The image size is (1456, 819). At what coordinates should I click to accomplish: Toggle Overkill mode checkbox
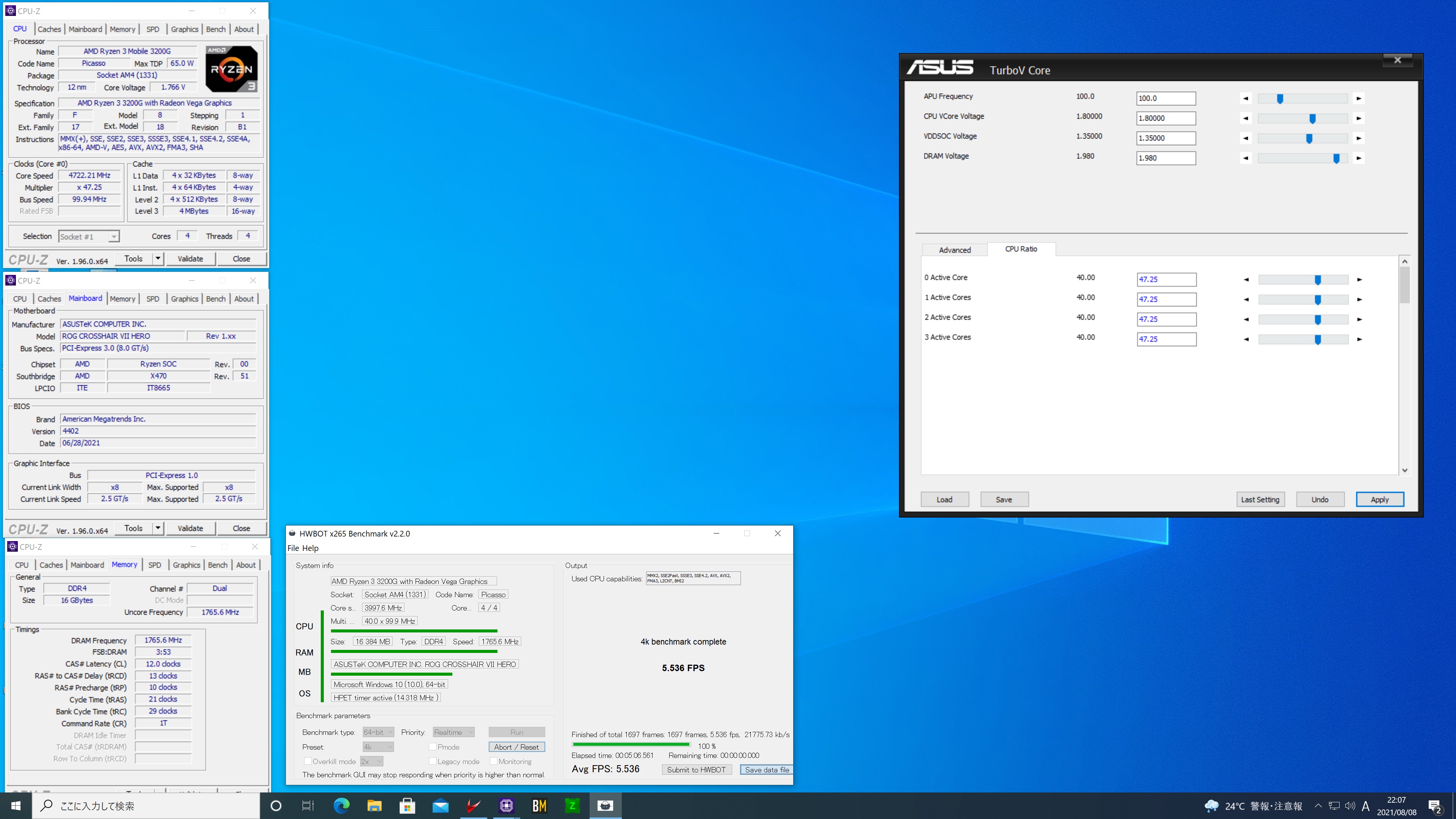pos(308,761)
